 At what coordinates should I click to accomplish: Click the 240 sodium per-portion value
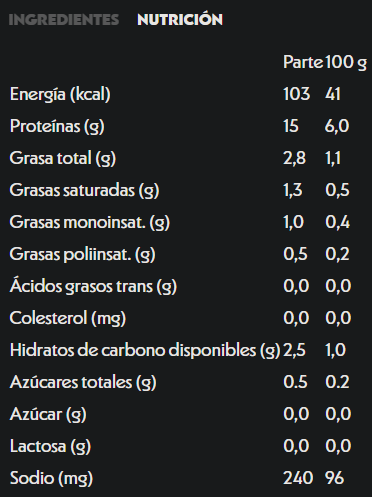[298, 478]
